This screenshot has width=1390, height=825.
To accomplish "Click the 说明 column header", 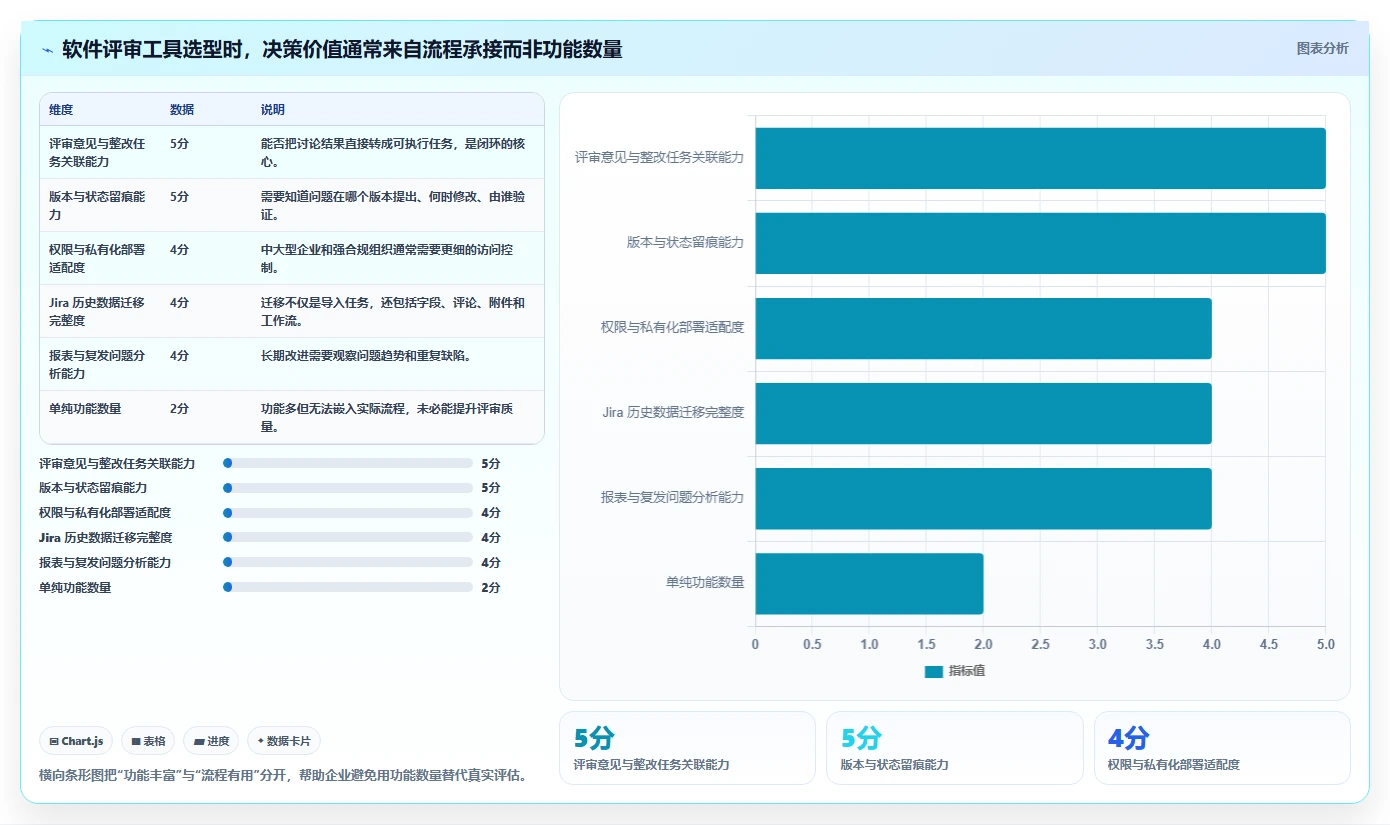I will [273, 110].
